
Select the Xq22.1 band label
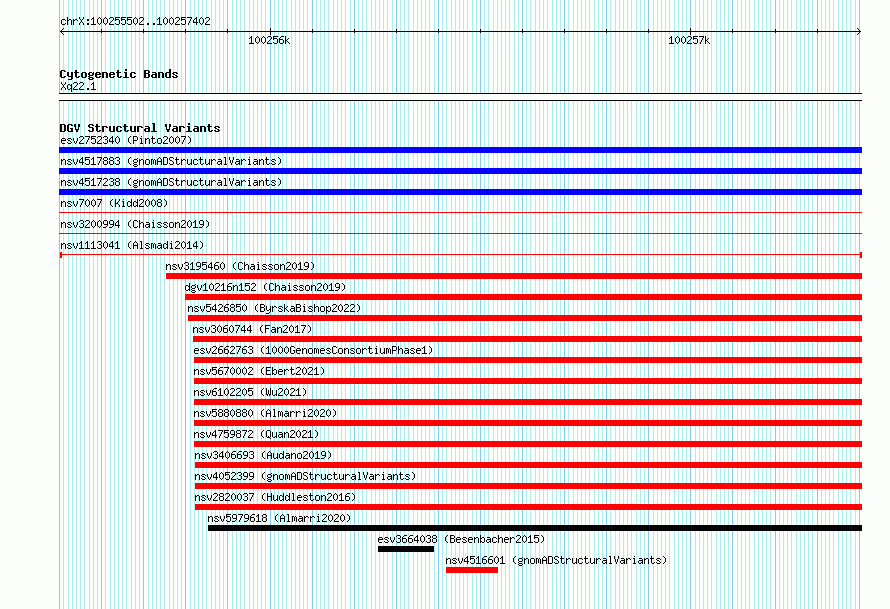point(78,86)
